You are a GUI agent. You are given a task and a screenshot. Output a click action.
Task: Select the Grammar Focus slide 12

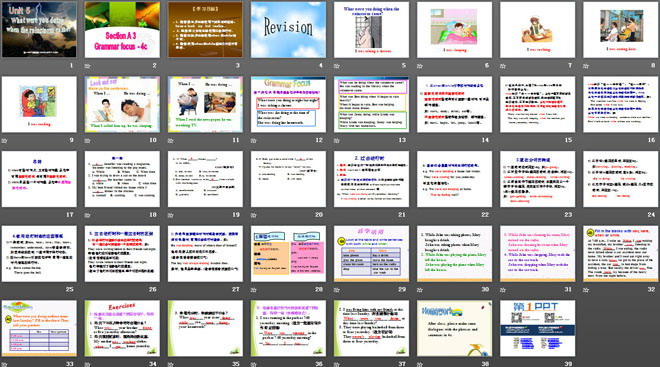(288, 104)
